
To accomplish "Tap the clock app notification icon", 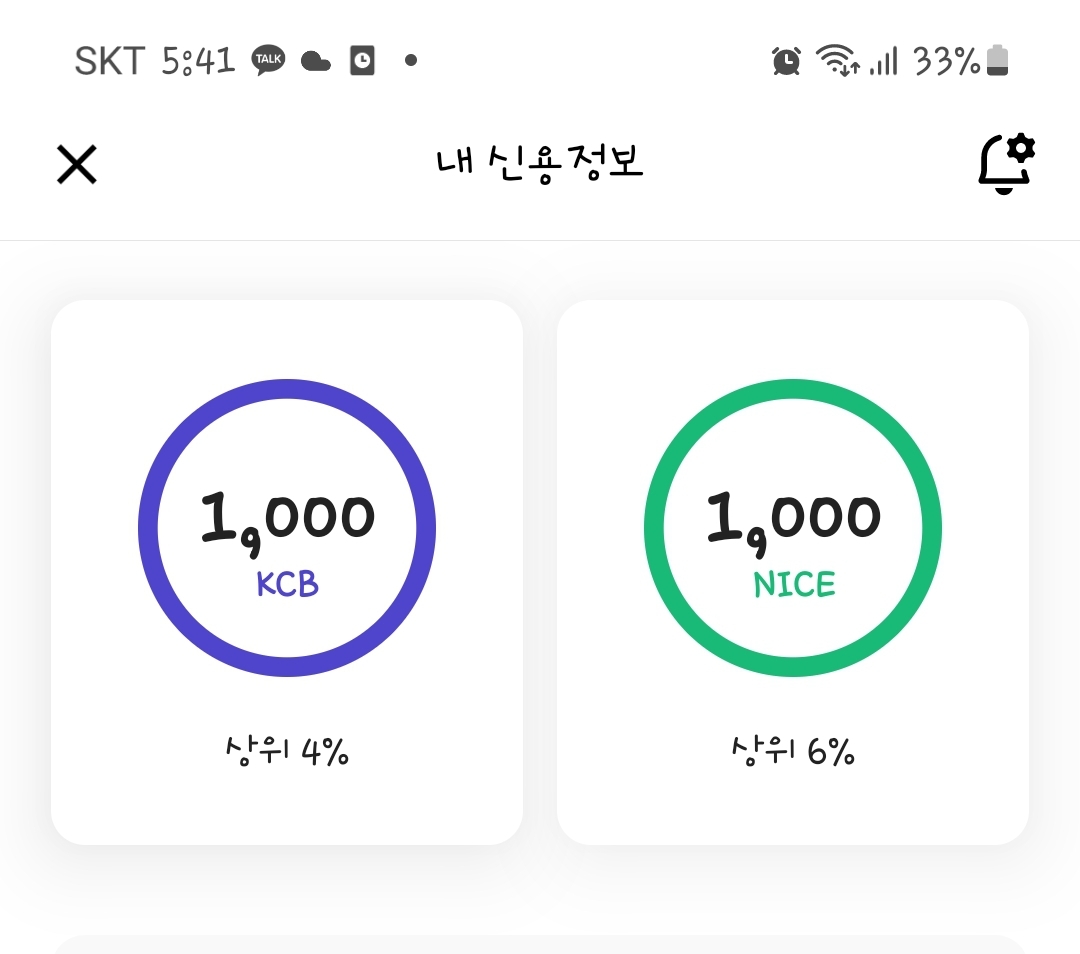I will (x=362, y=61).
